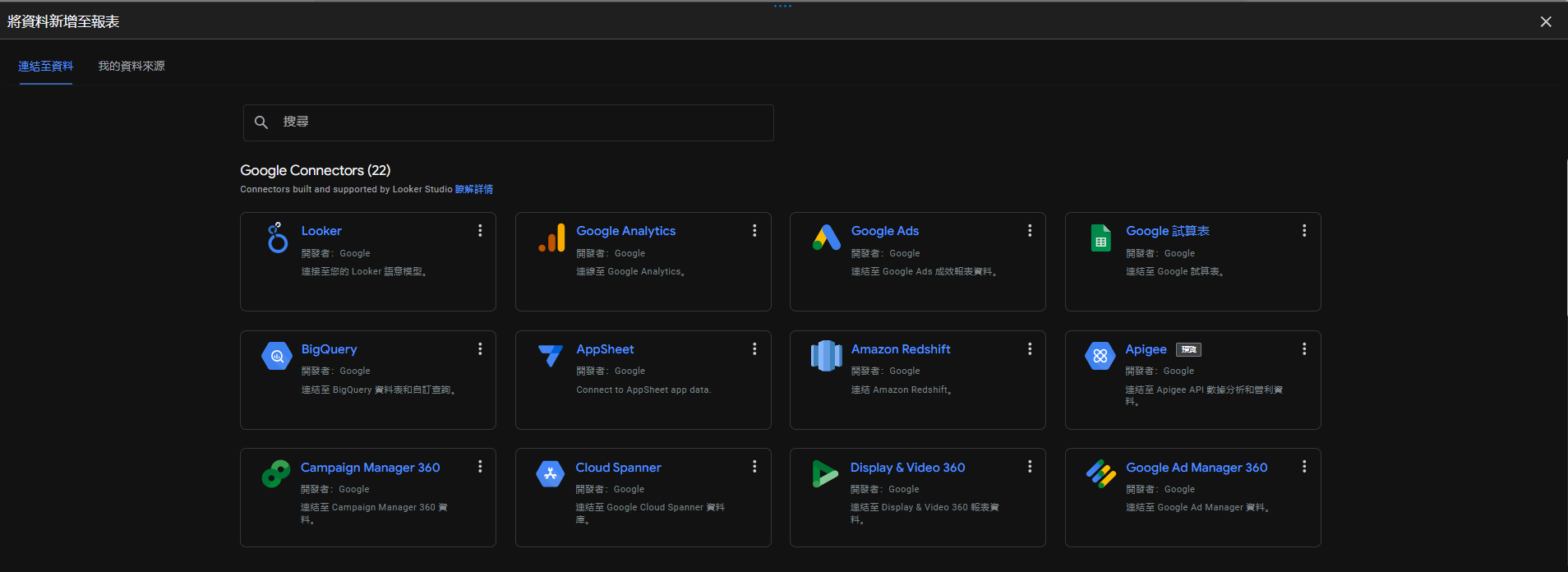This screenshot has height=572, width=1568.
Task: Click the AppSheet logo icon
Action: (x=551, y=356)
